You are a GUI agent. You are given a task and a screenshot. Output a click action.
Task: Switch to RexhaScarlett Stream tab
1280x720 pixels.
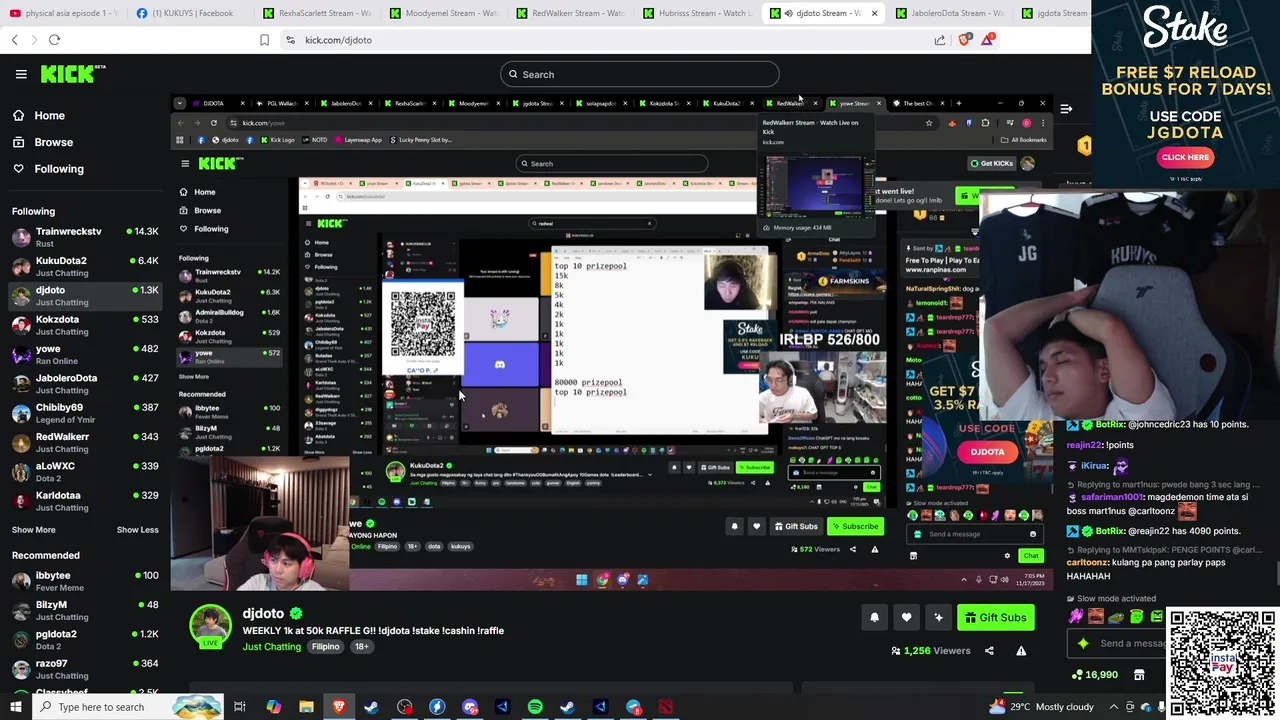tap(316, 13)
